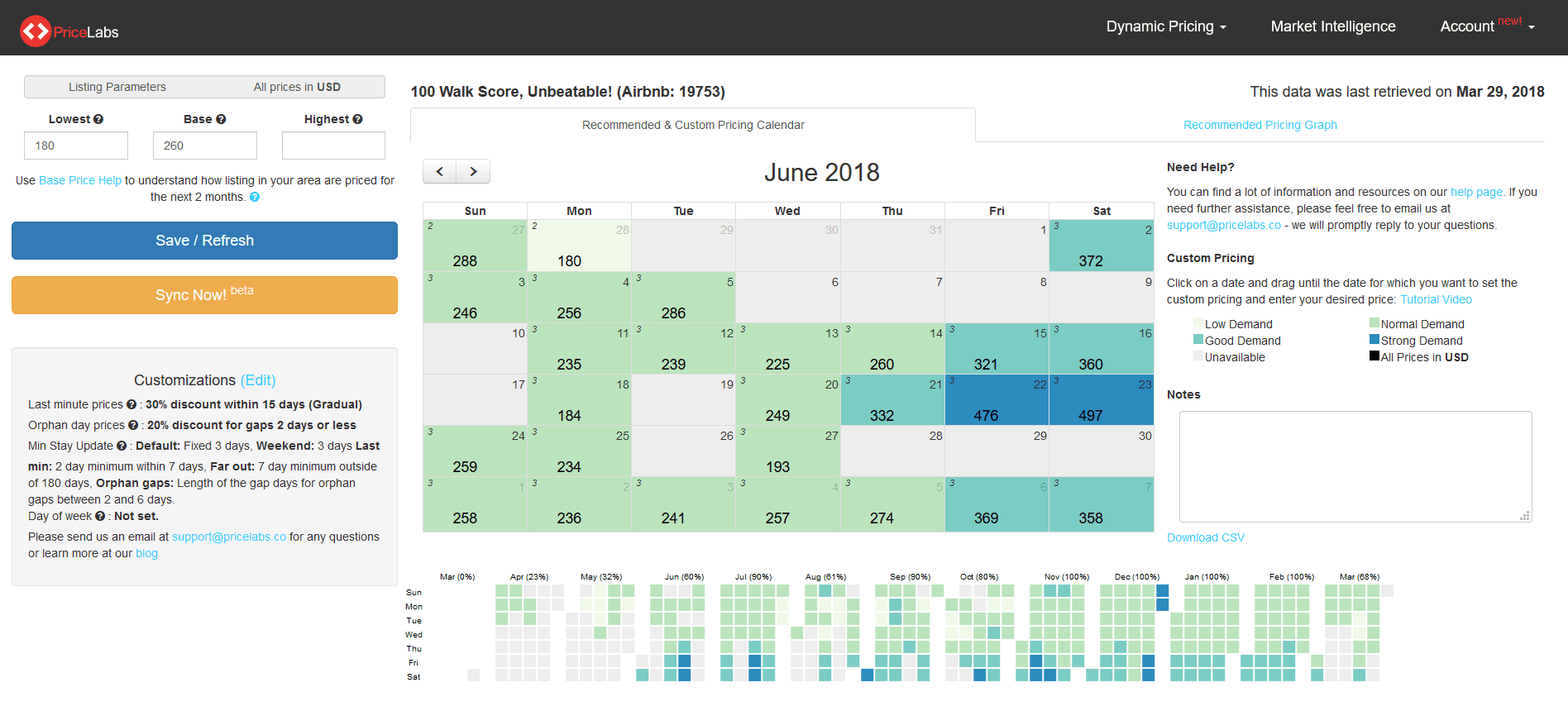The height and width of the screenshot is (716, 1568).
Task: Click help icon next to Last minute prices
Action: [131, 404]
